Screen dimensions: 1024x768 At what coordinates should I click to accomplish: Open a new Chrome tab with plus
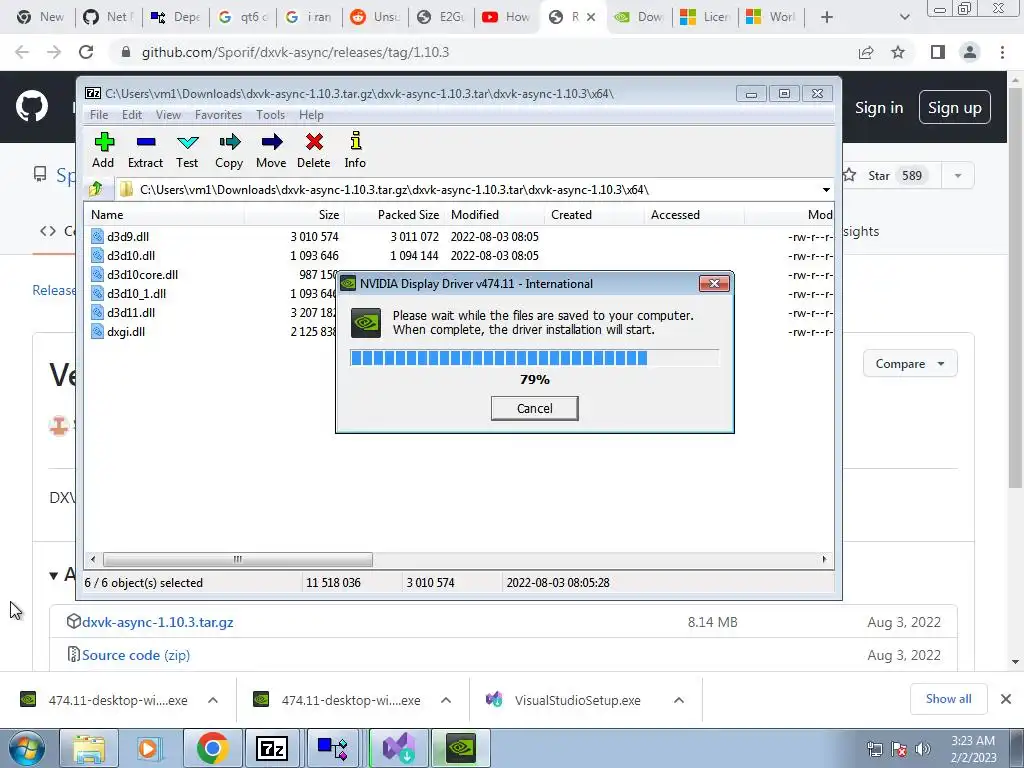(827, 17)
